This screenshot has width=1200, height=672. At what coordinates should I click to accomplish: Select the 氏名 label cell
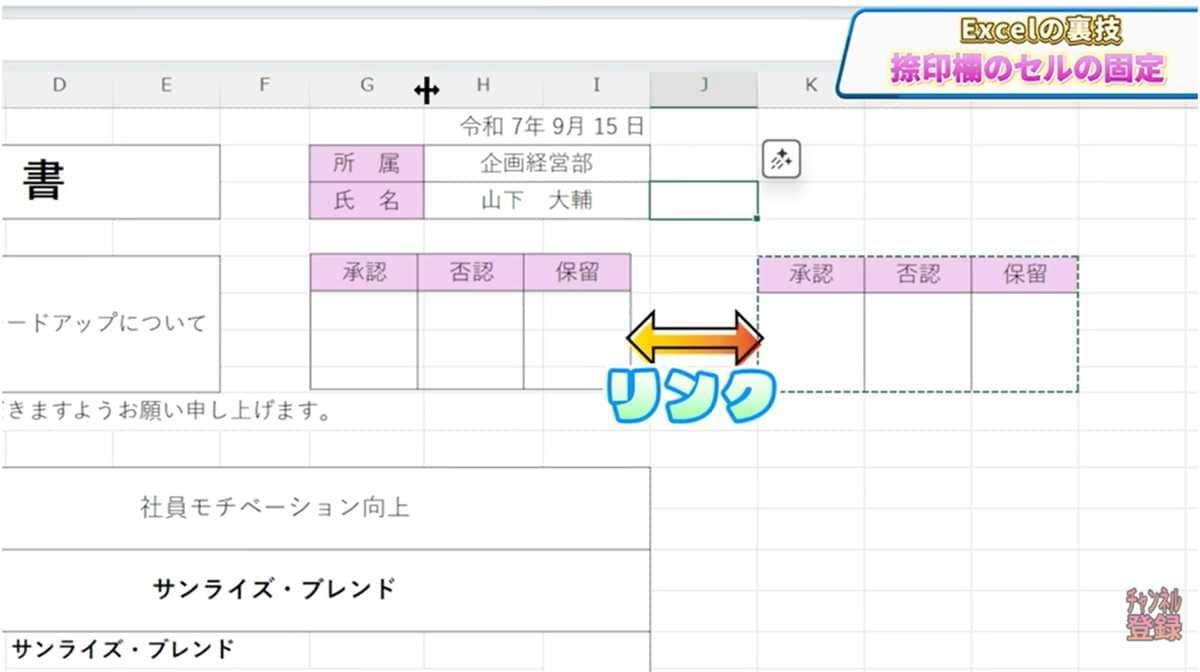click(366, 200)
